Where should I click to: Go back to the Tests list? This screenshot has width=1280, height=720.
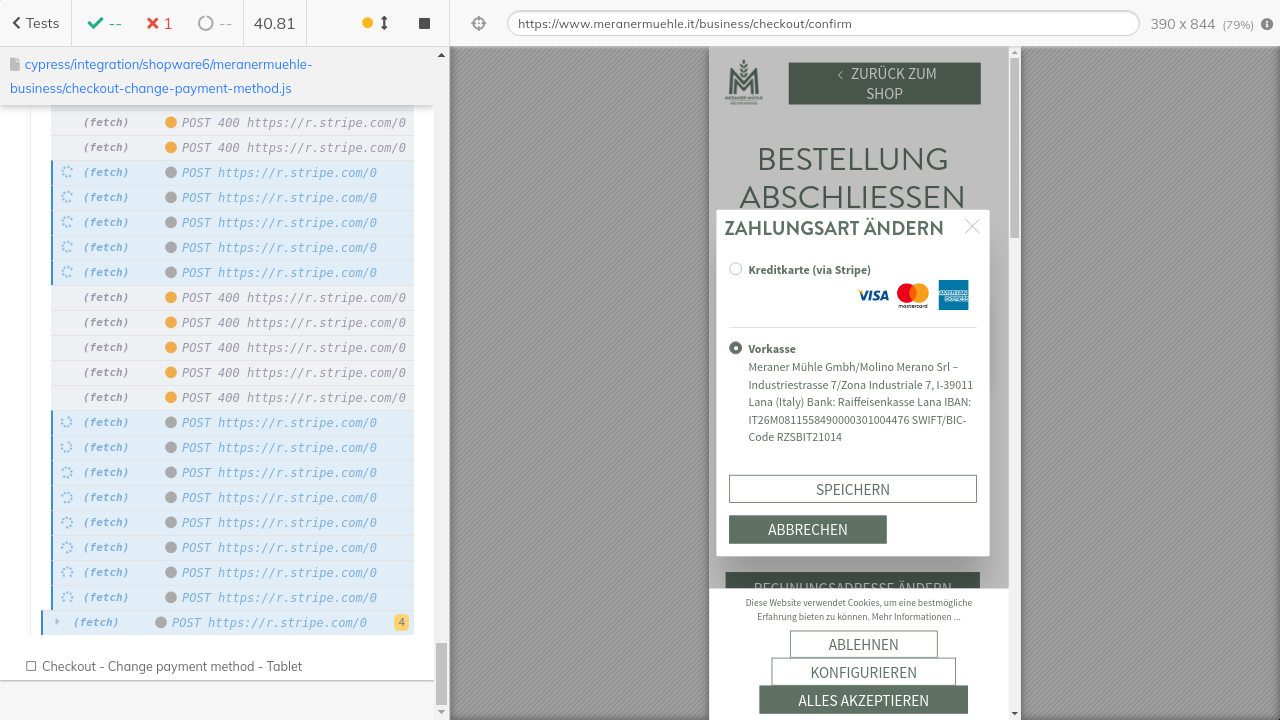(35, 23)
